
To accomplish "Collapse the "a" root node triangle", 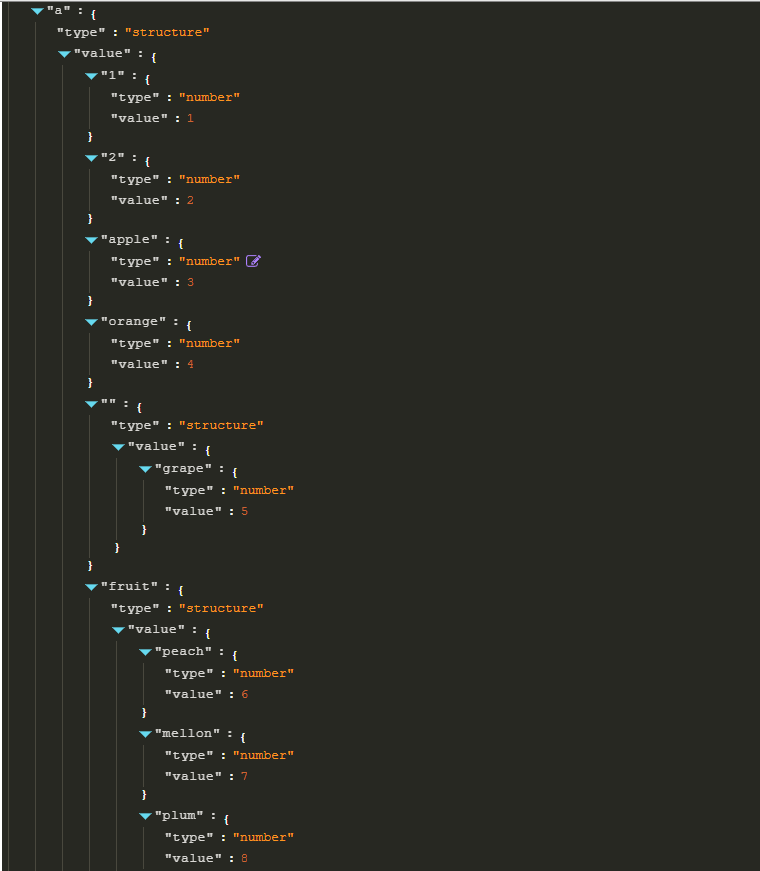I will click(x=37, y=11).
